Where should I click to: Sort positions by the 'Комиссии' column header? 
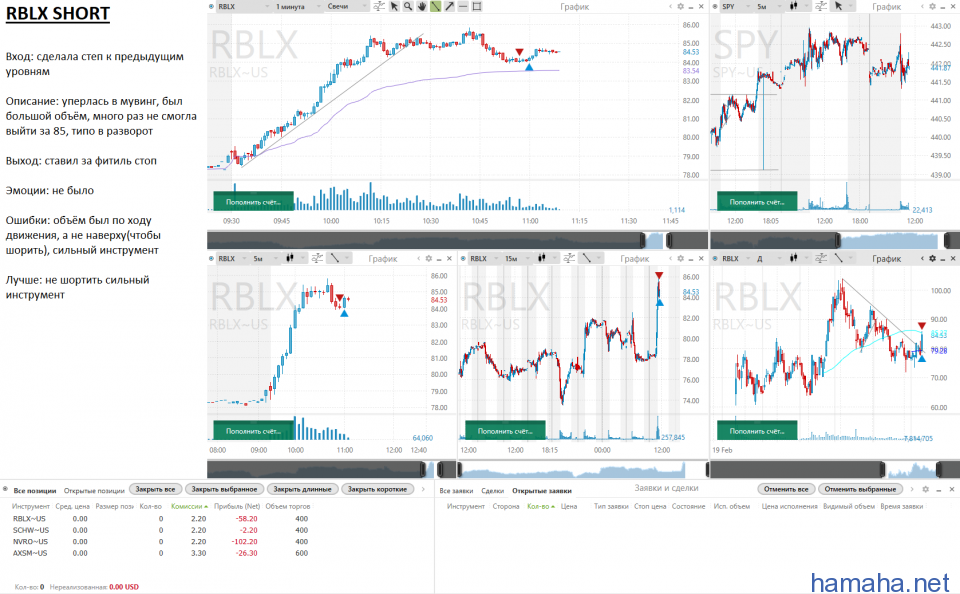click(x=189, y=506)
